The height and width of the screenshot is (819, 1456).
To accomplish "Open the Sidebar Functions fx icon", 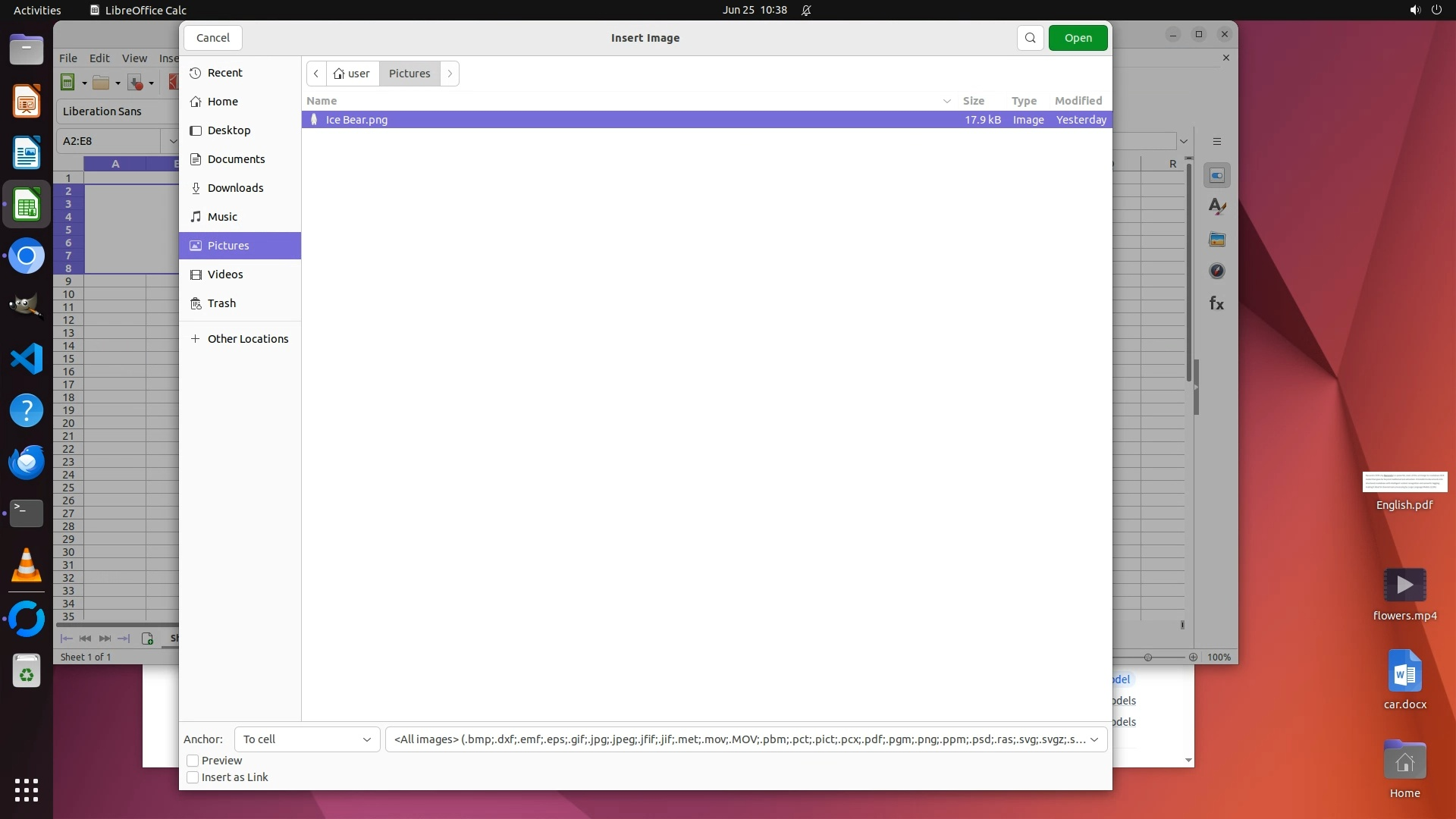I will [x=1217, y=304].
